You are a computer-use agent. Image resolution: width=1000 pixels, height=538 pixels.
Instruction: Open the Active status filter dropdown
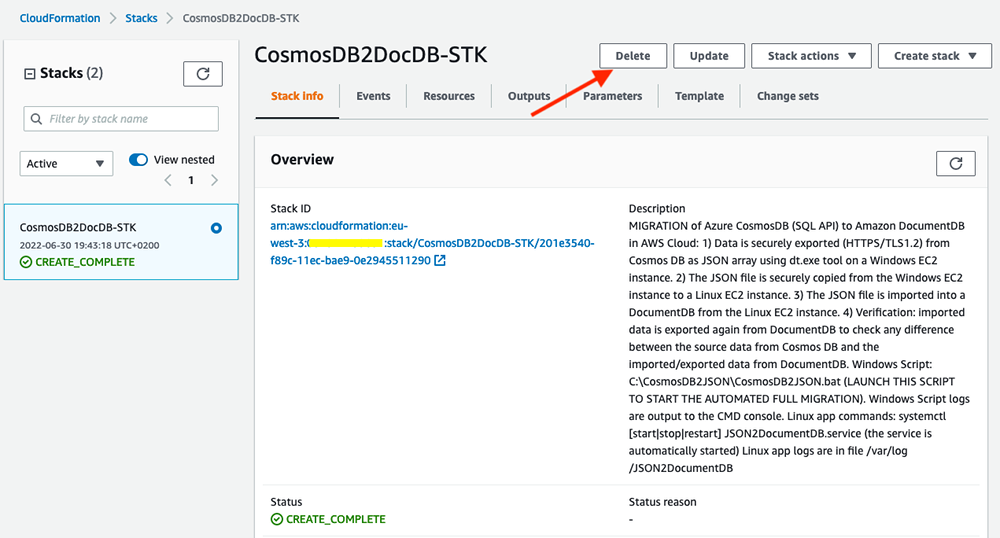[66, 163]
